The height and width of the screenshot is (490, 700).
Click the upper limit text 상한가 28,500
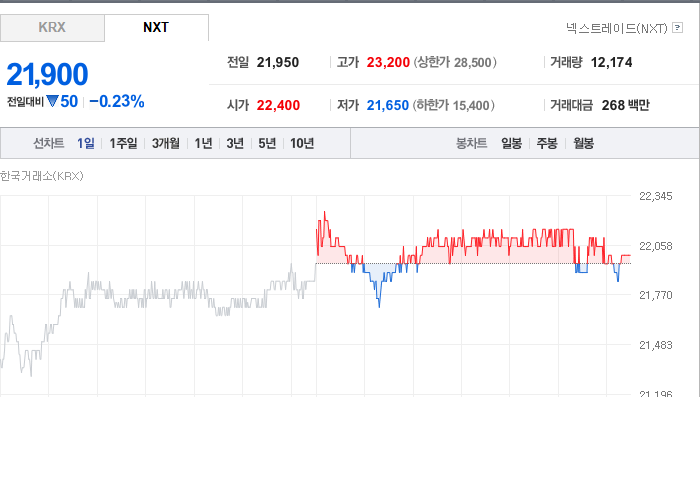click(455, 62)
